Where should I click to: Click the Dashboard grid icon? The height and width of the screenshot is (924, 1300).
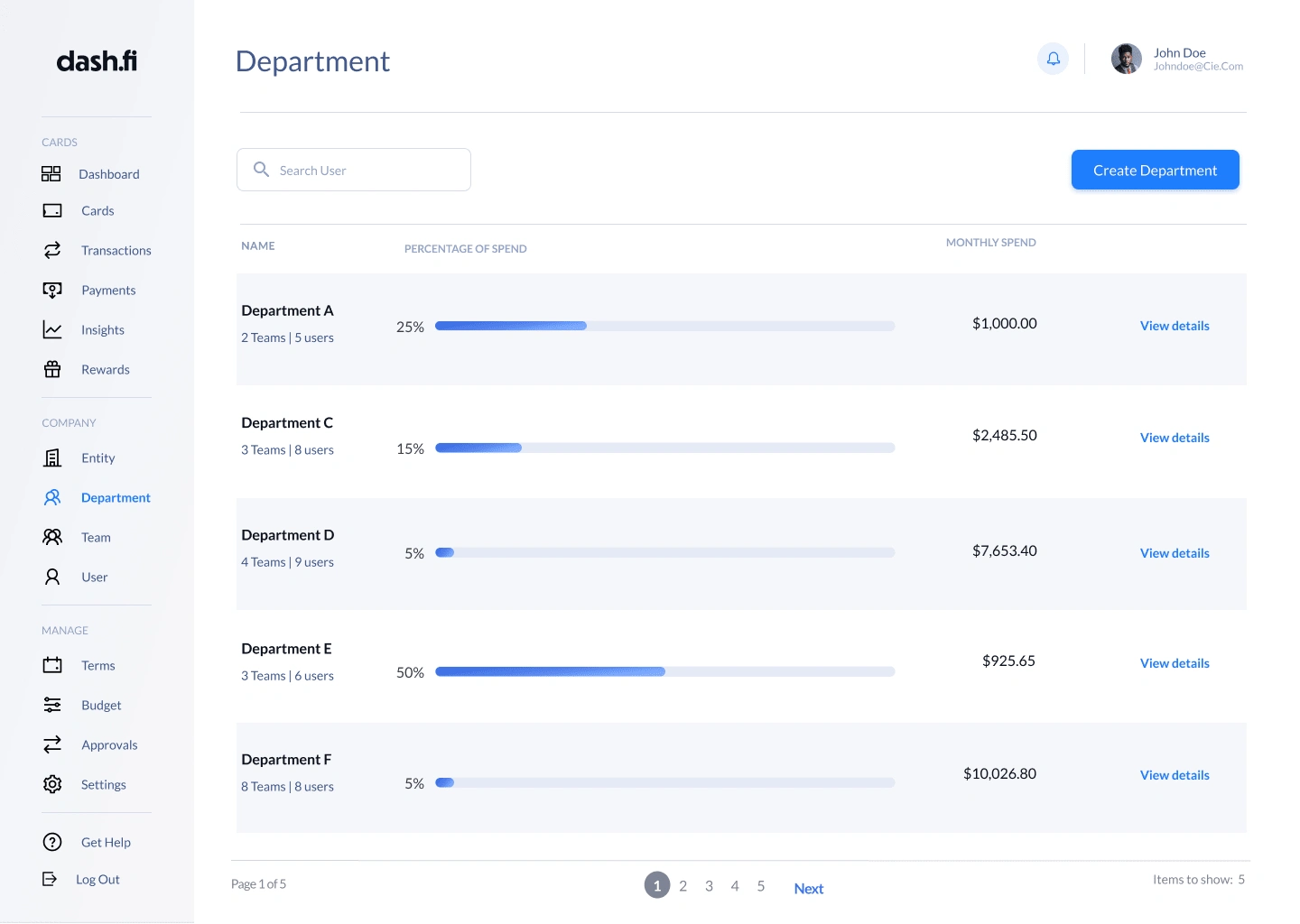point(51,174)
